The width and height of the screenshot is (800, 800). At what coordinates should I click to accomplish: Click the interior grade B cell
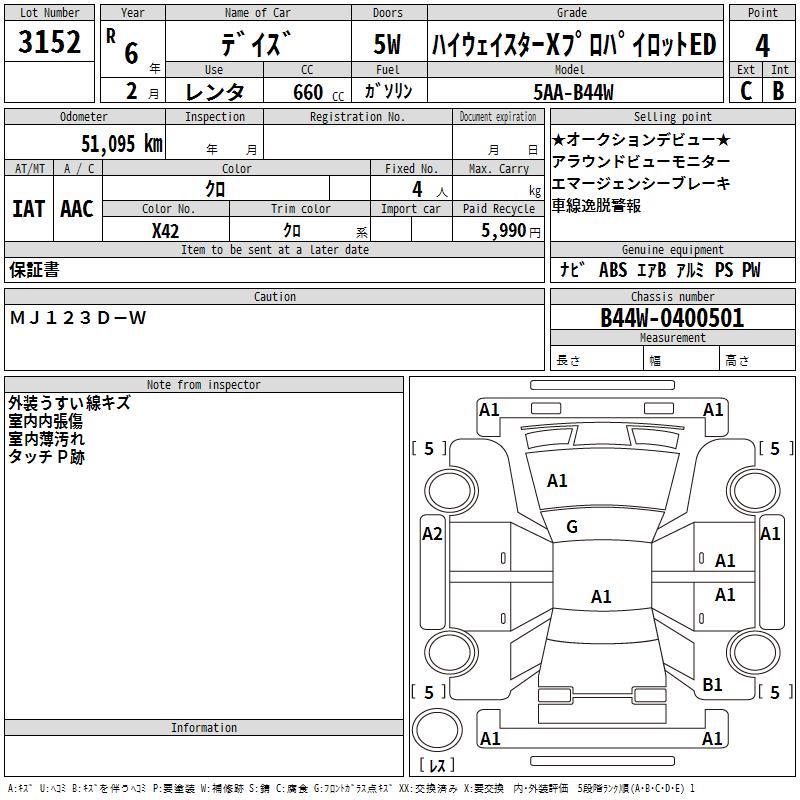(779, 90)
